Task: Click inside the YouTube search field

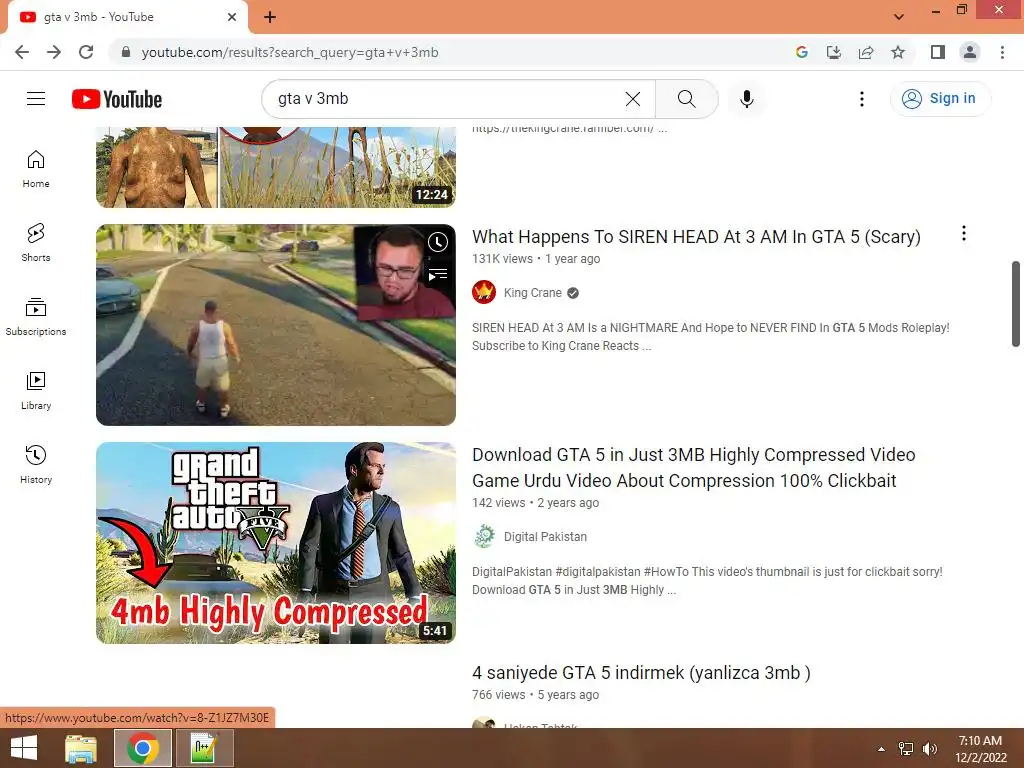Action: tap(444, 99)
